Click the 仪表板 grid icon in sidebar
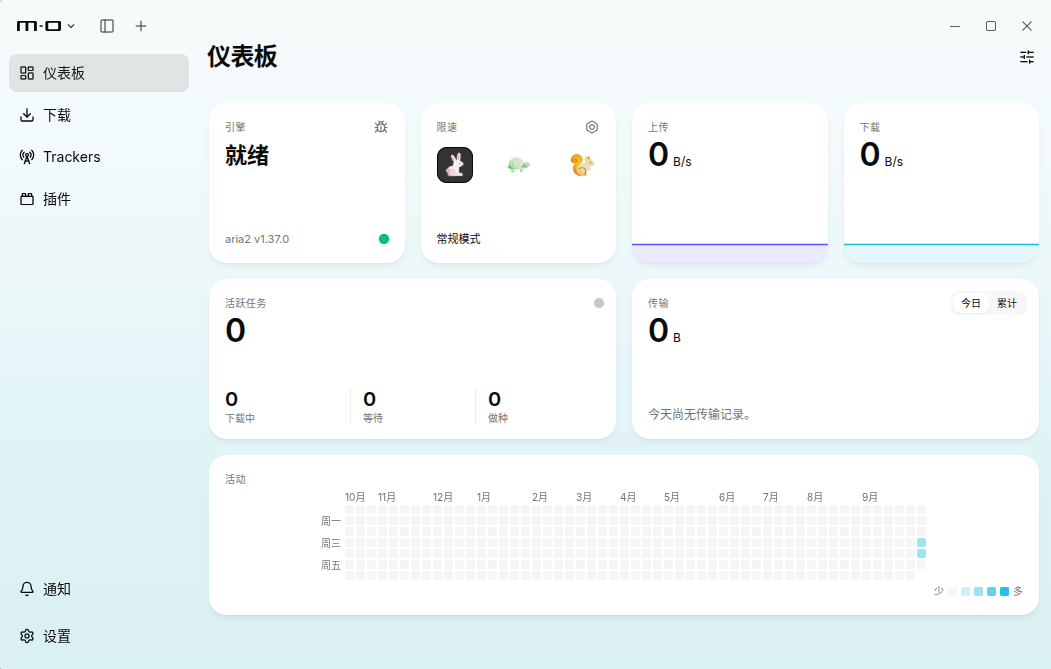 [27, 73]
